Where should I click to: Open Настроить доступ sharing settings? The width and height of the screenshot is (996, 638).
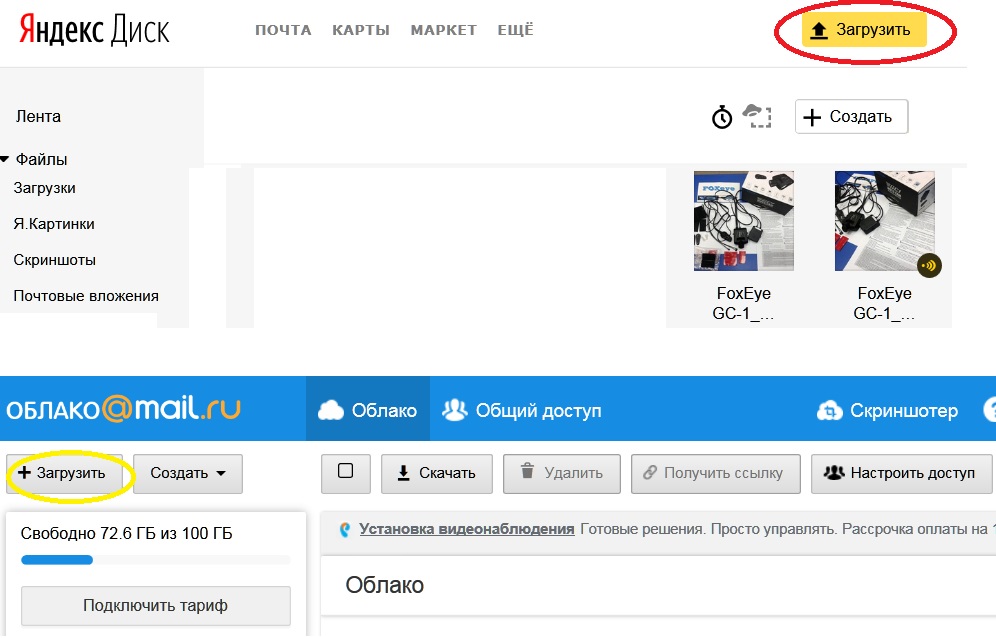click(899, 474)
